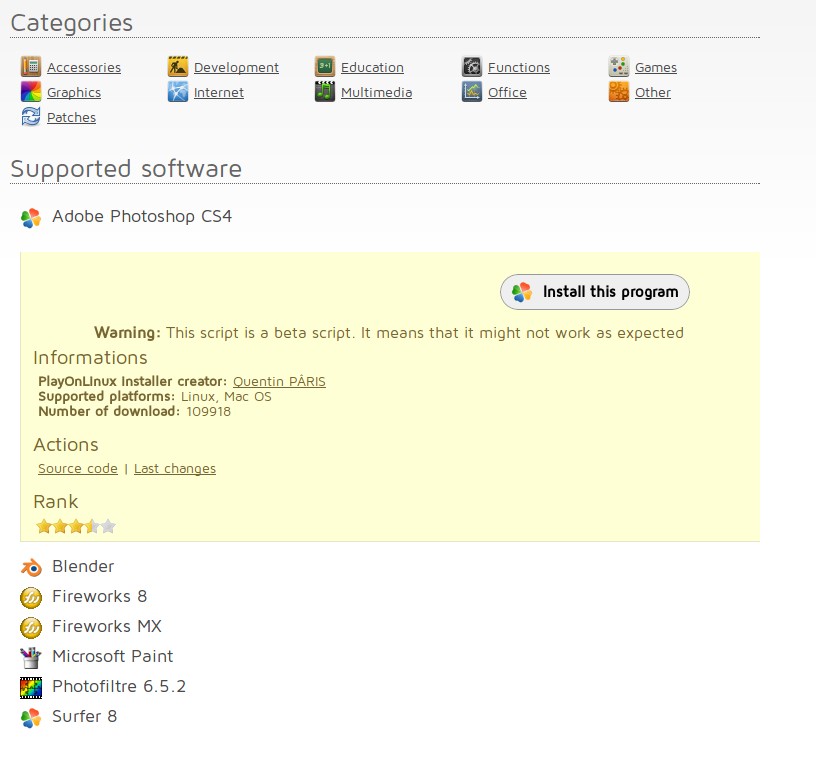Open the Accessories category link
Image resolution: width=816 pixels, height=765 pixels.
84,68
